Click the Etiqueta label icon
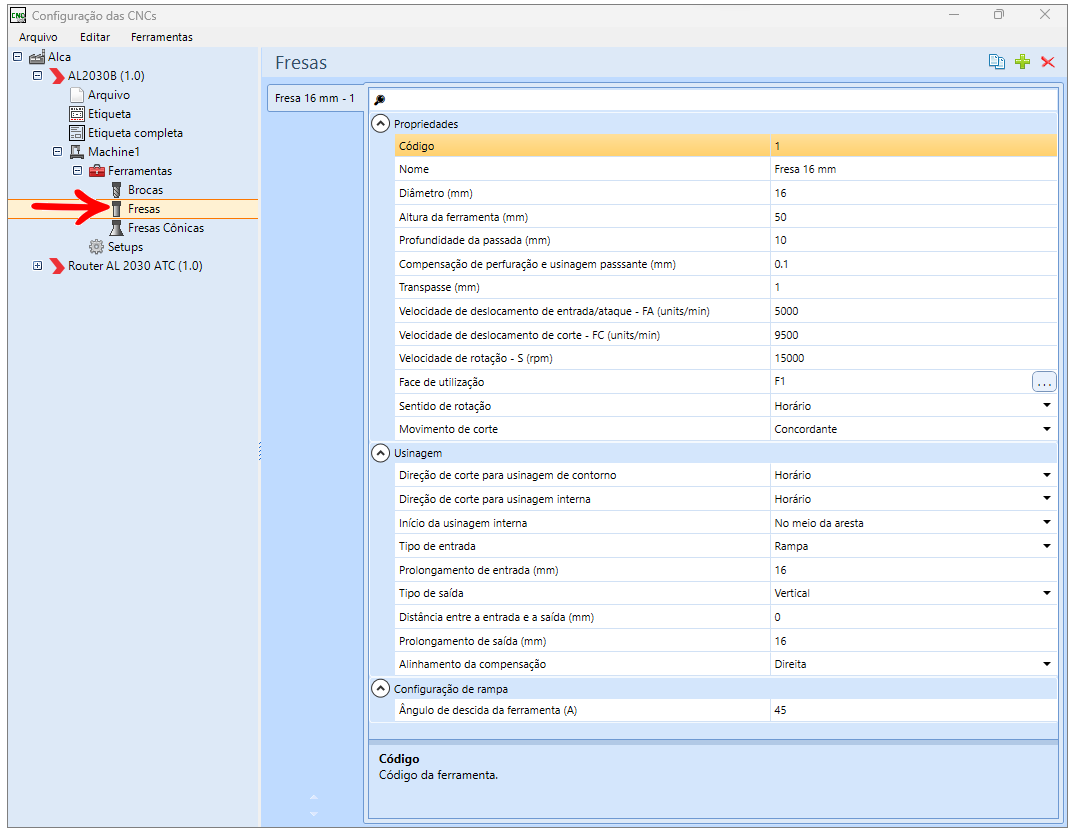 (77, 114)
